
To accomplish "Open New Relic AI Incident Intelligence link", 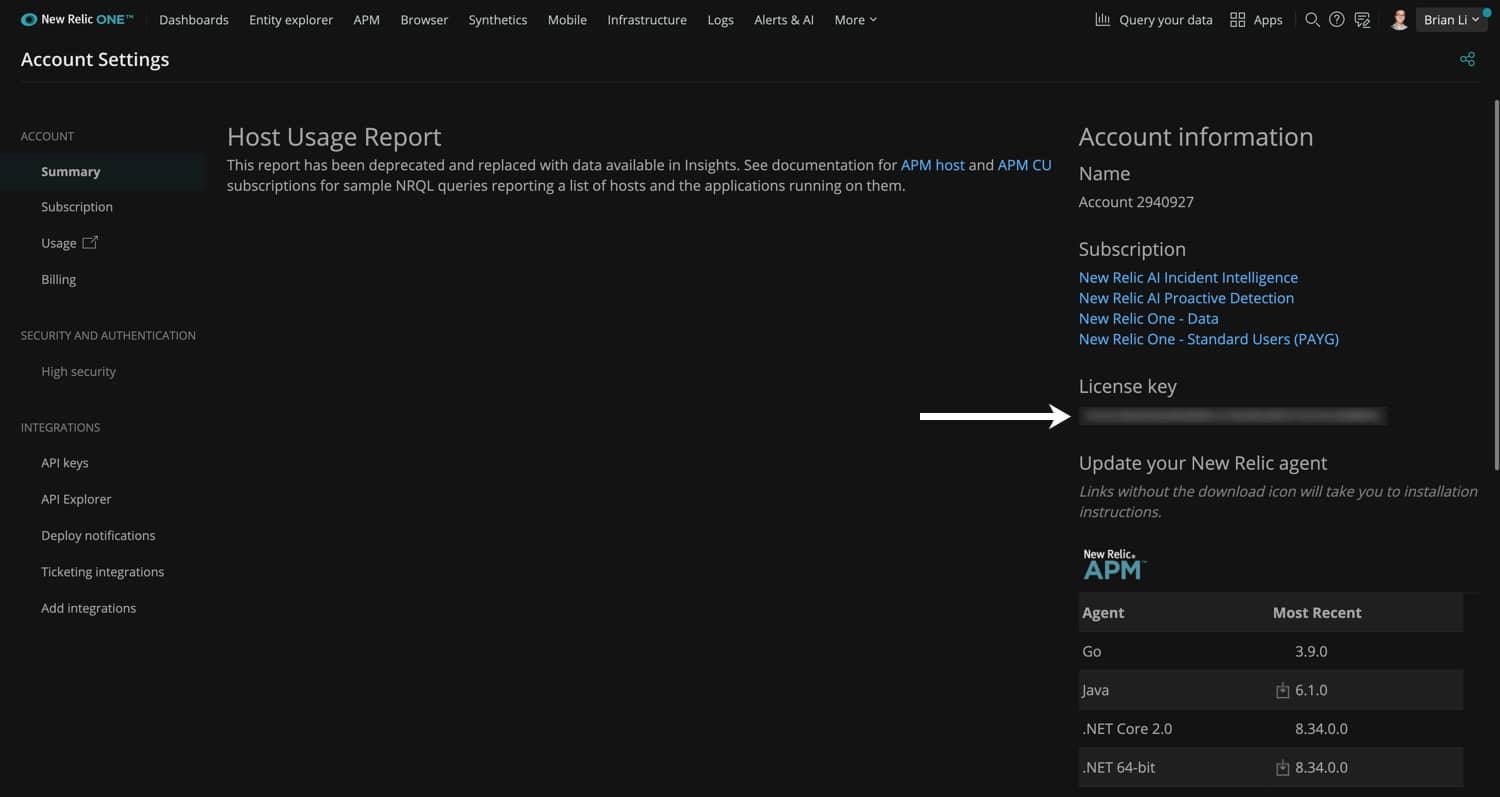I will 1188,277.
